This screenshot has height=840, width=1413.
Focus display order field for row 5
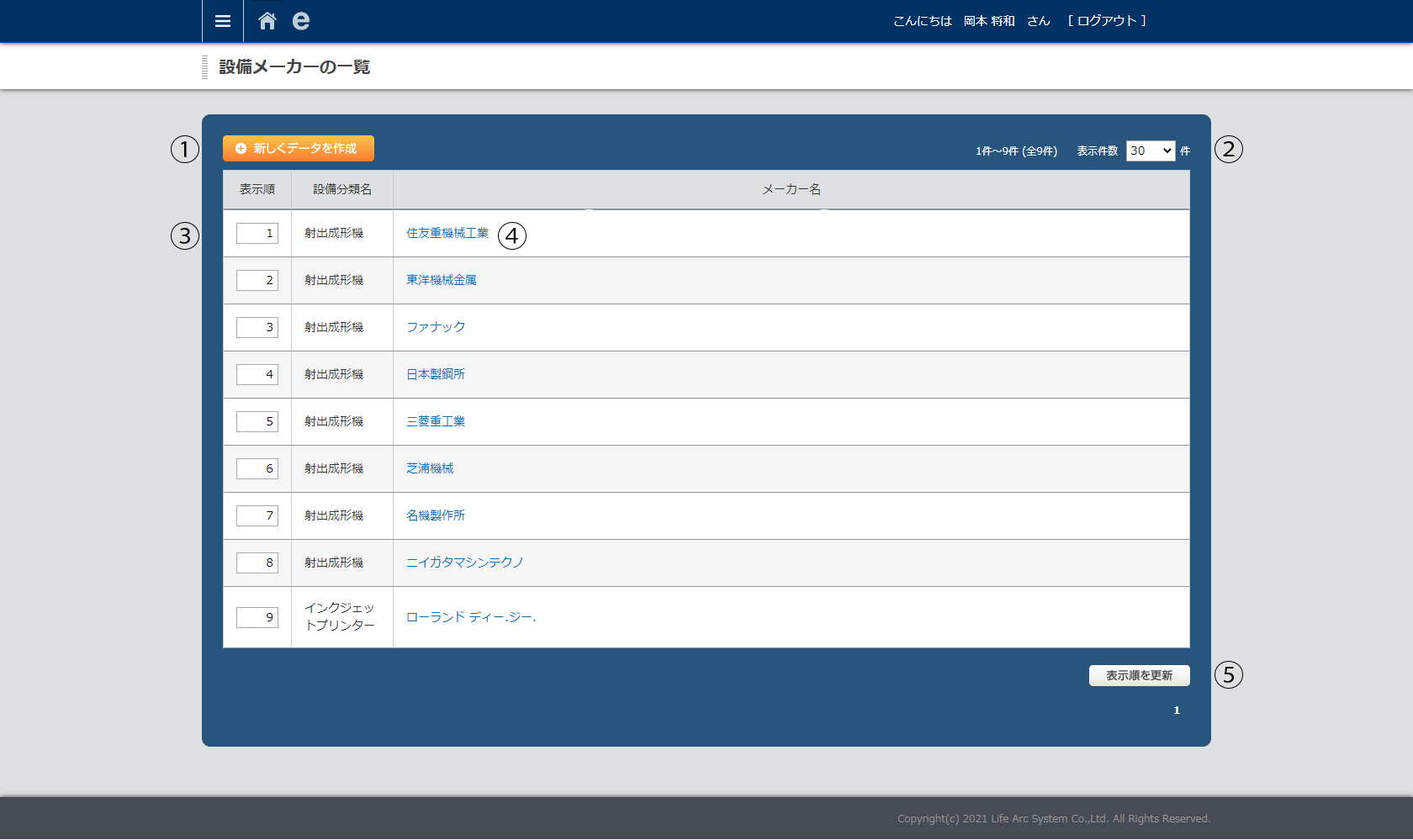point(257,422)
